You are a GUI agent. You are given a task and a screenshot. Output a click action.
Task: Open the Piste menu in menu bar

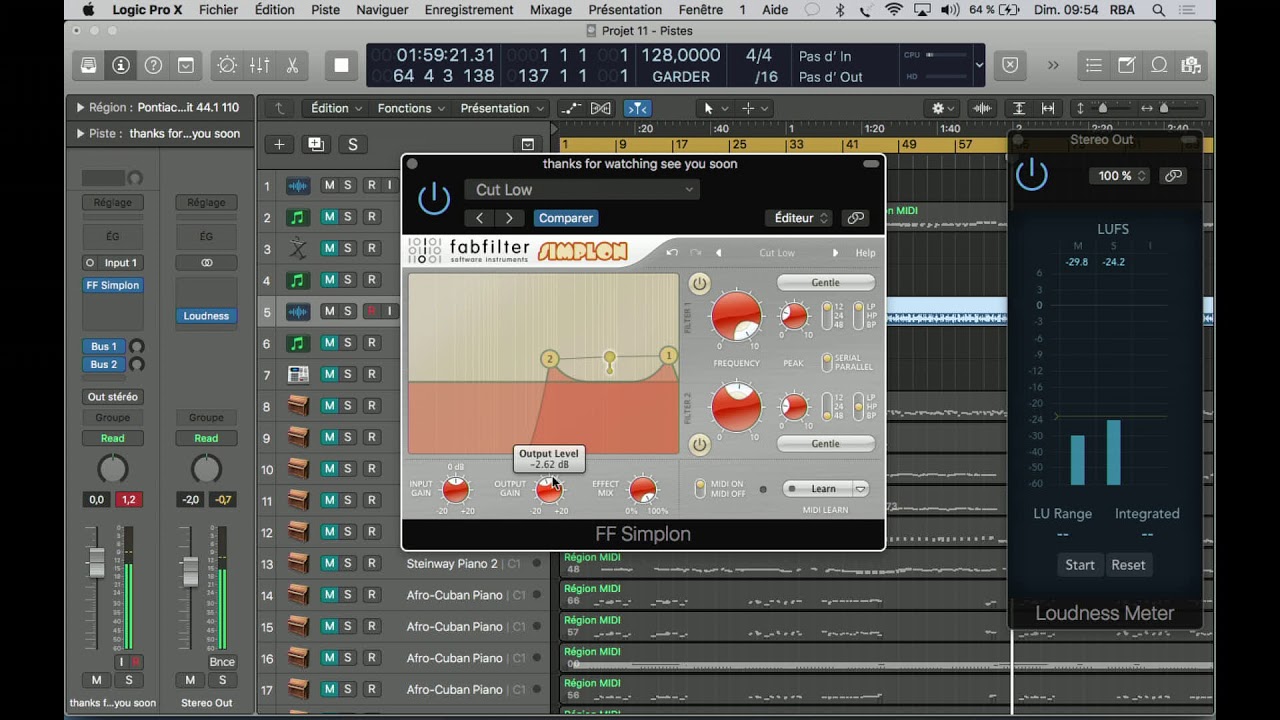pos(325,10)
